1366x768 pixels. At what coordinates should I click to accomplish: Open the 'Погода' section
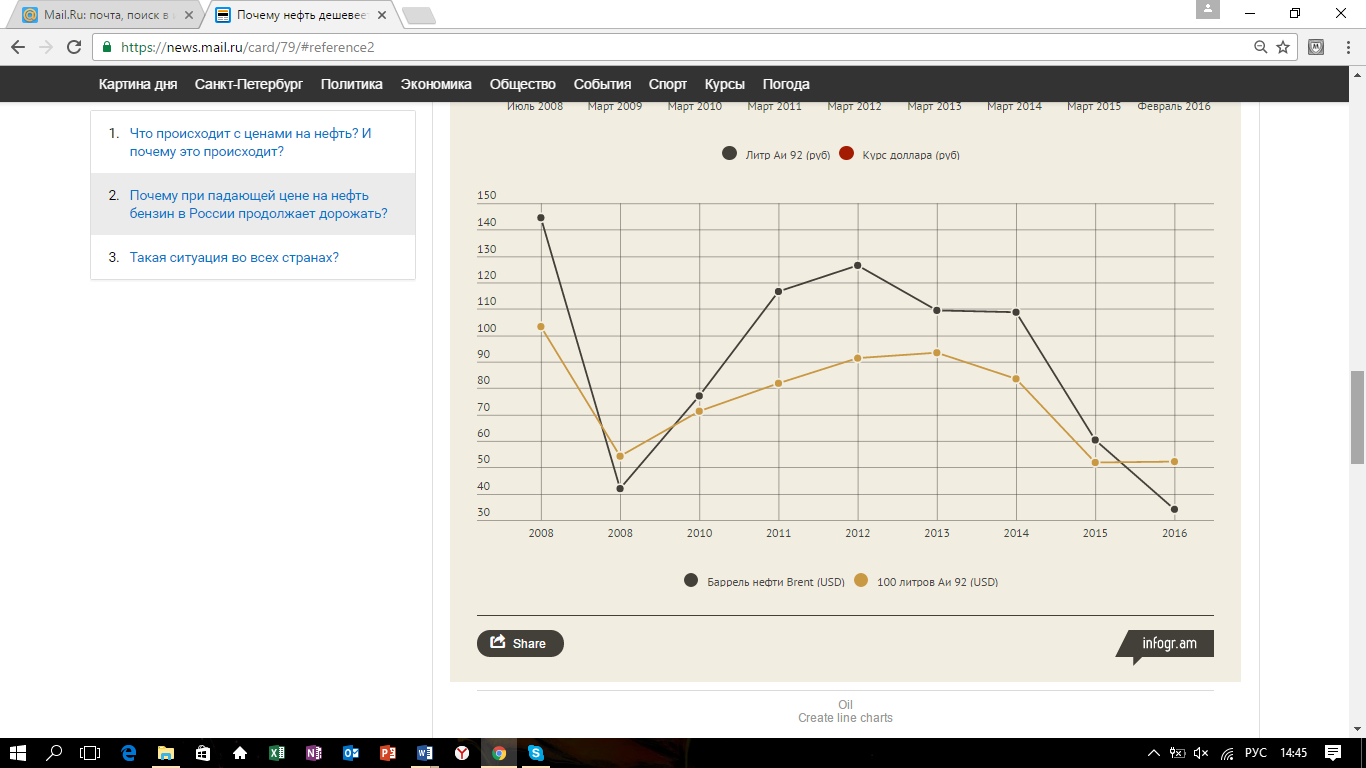coord(786,84)
